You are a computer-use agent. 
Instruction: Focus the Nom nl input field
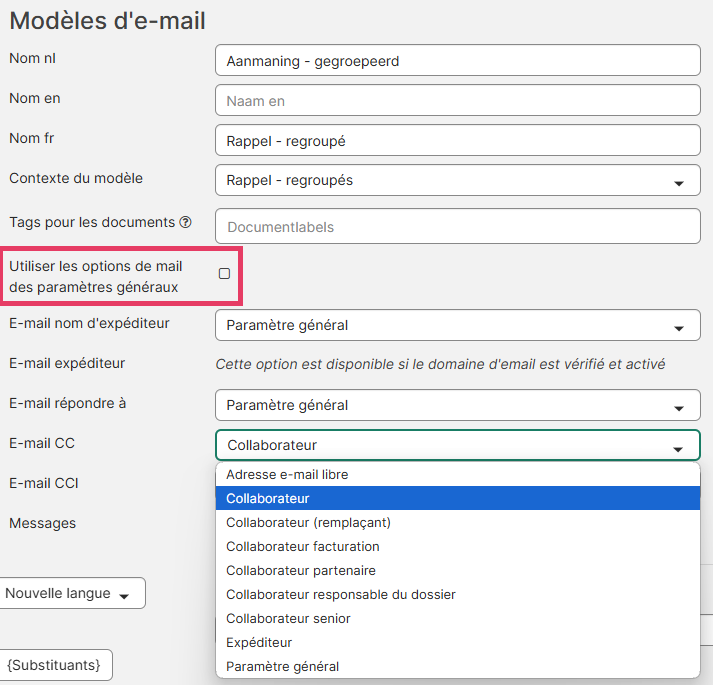click(x=457, y=60)
